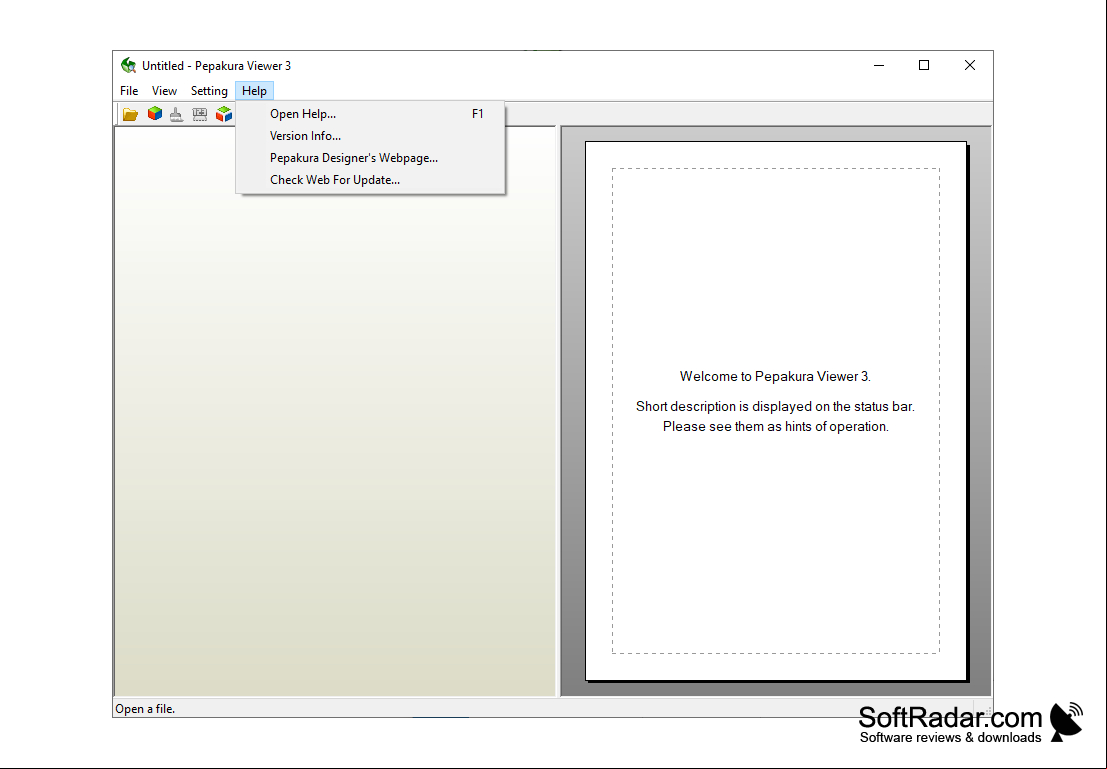The image size is (1107, 769).
Task: Open the Setting menu
Action: (209, 90)
